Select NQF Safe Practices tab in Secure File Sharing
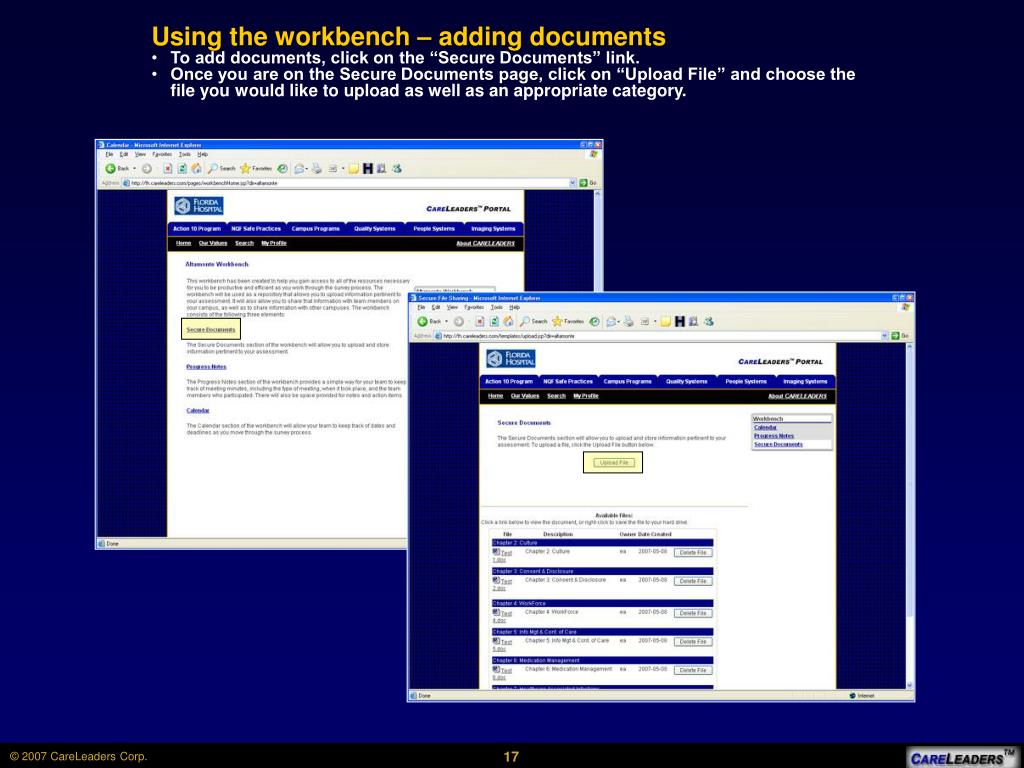This screenshot has height=768, width=1024. pyautogui.click(x=568, y=381)
